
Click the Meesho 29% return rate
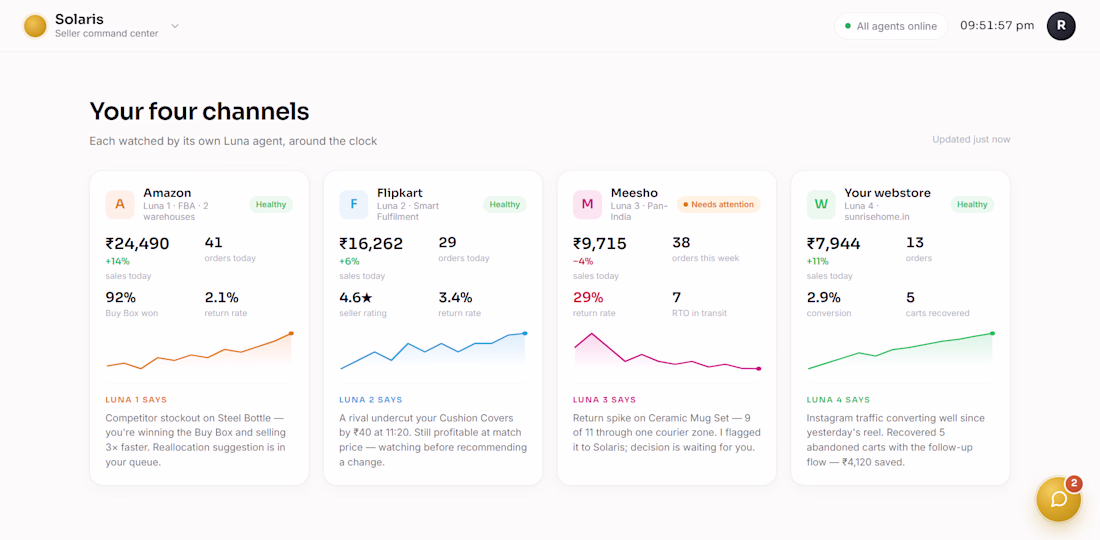(588, 297)
